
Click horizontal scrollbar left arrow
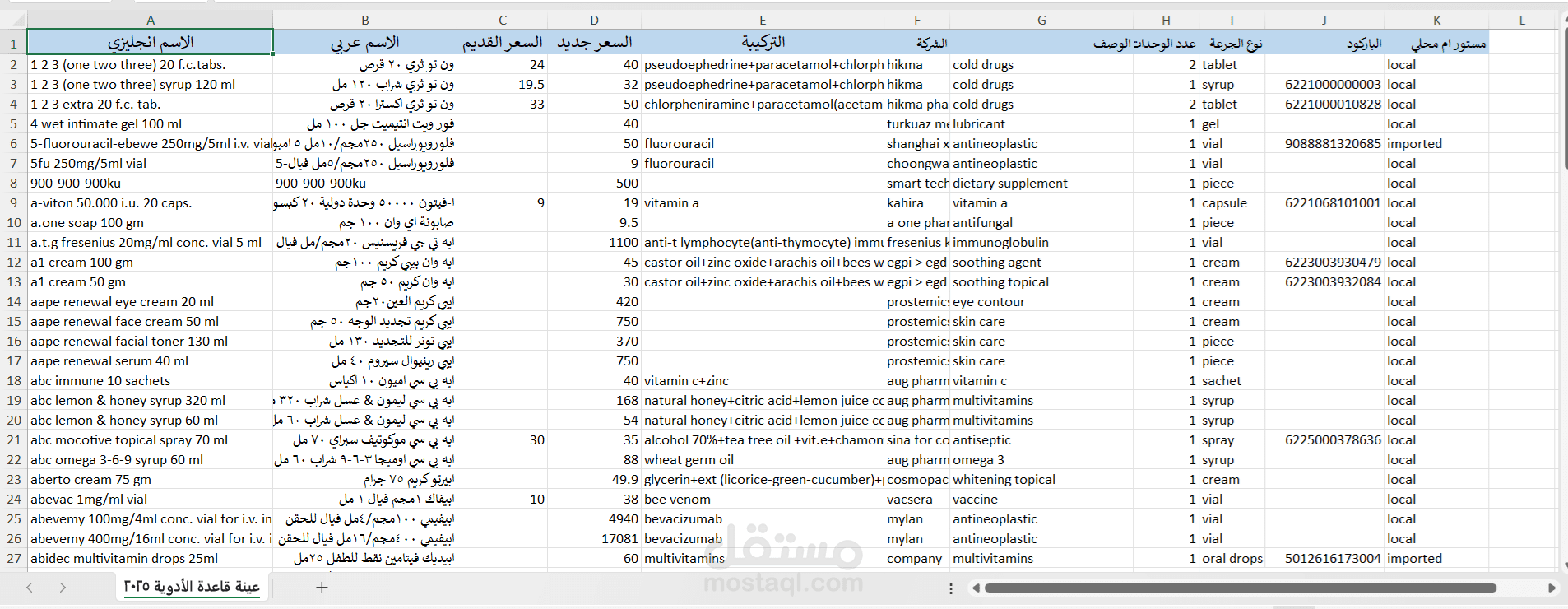[976, 588]
